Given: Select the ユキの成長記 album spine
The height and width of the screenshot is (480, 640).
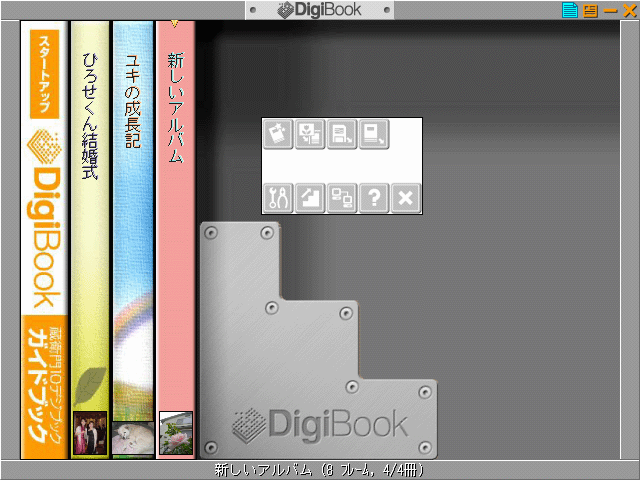Looking at the screenshot, I should (x=133, y=240).
